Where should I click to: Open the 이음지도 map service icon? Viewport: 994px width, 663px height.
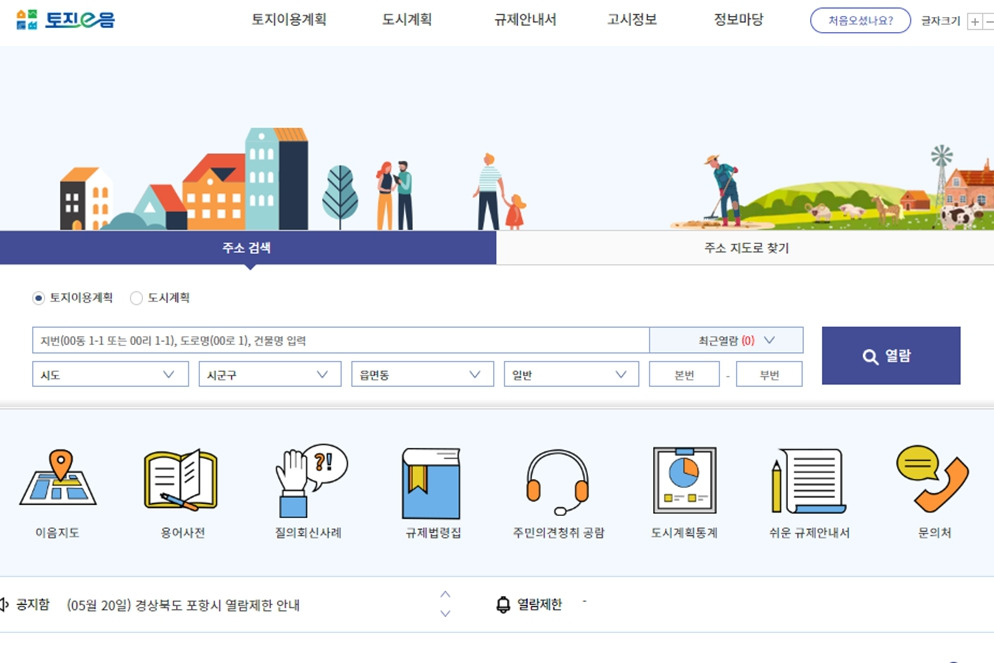[56, 487]
